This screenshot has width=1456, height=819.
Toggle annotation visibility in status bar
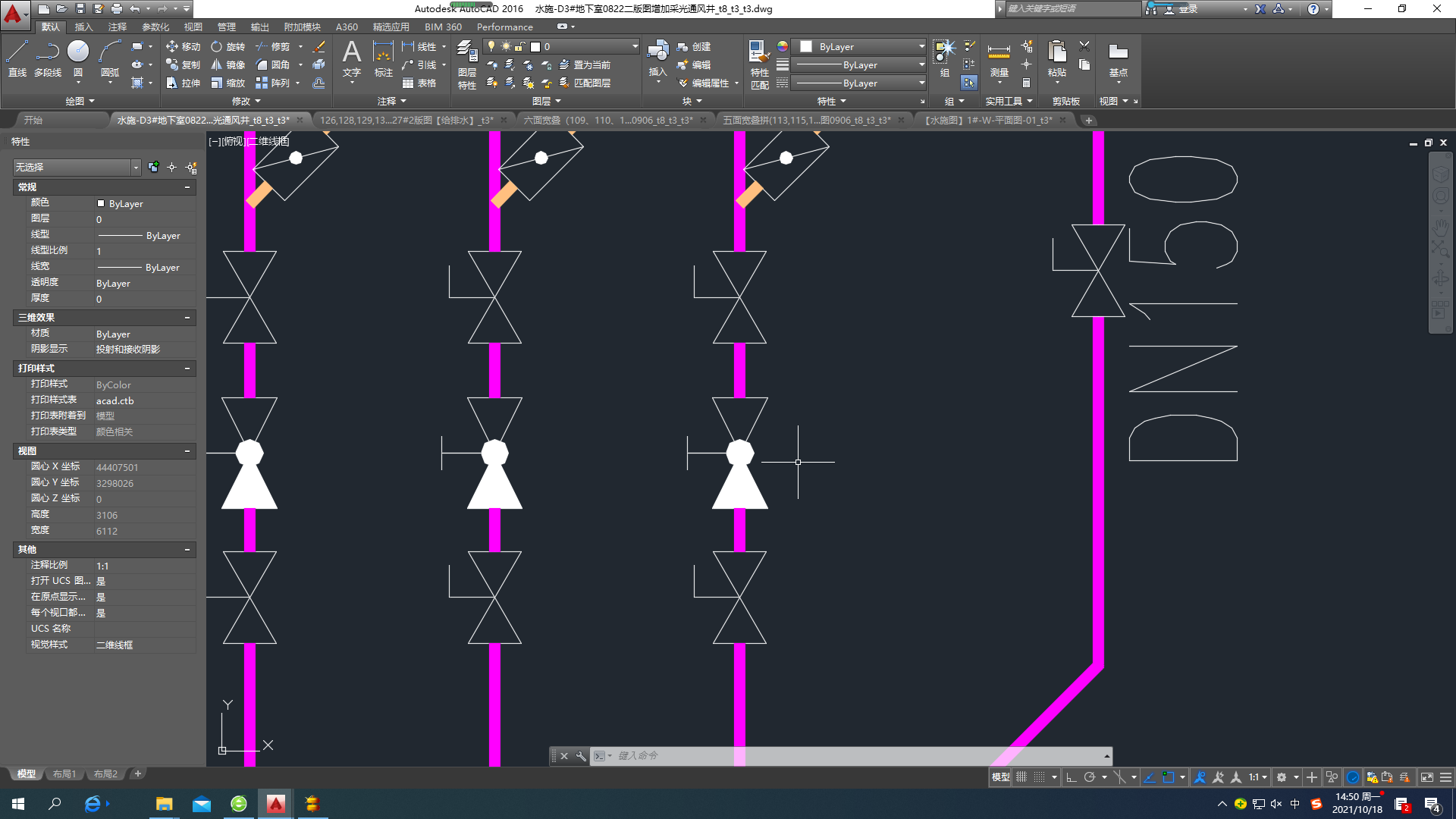1200,777
